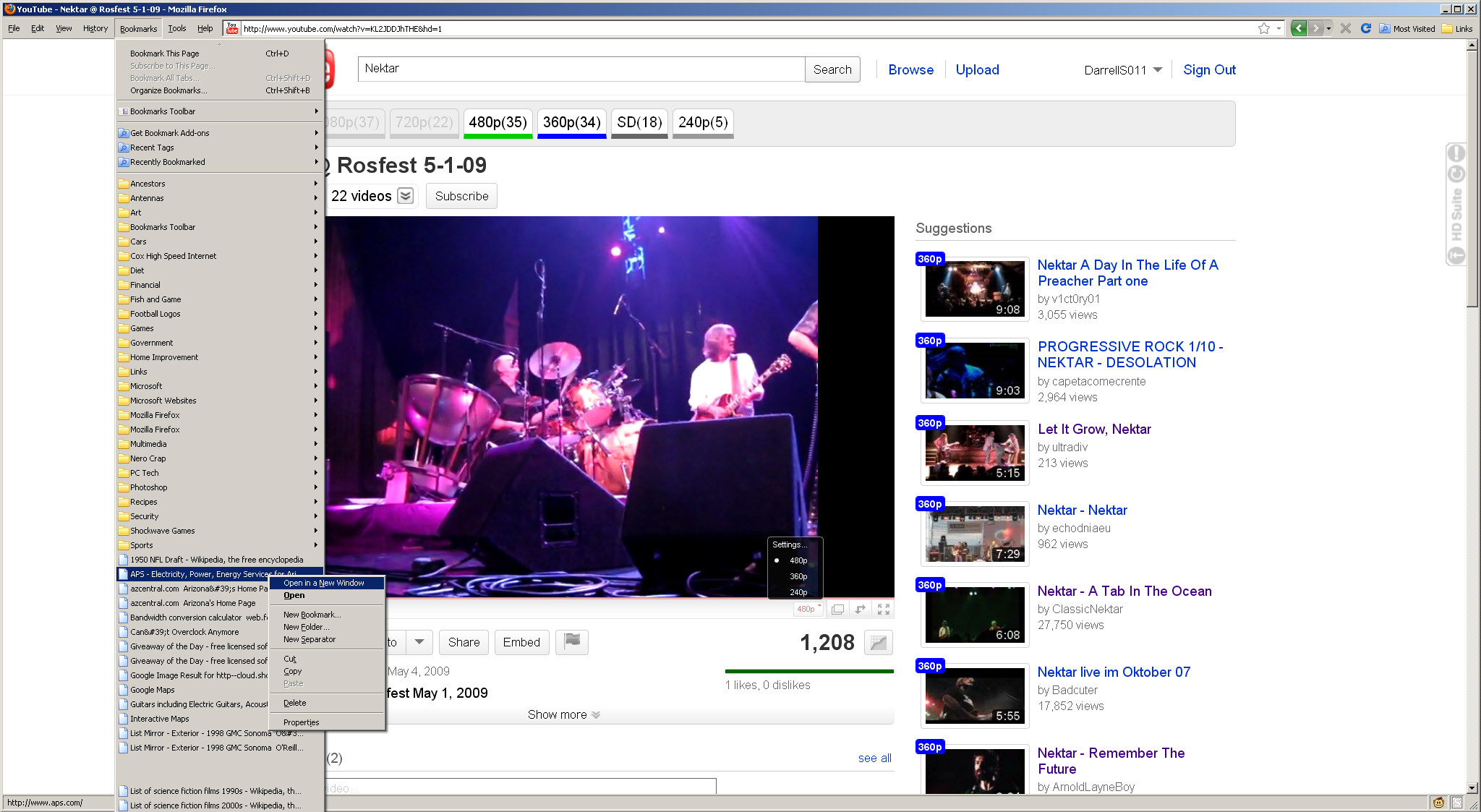The width and height of the screenshot is (1481, 812).
Task: Switch to the SD(18) format button
Action: tap(639, 122)
